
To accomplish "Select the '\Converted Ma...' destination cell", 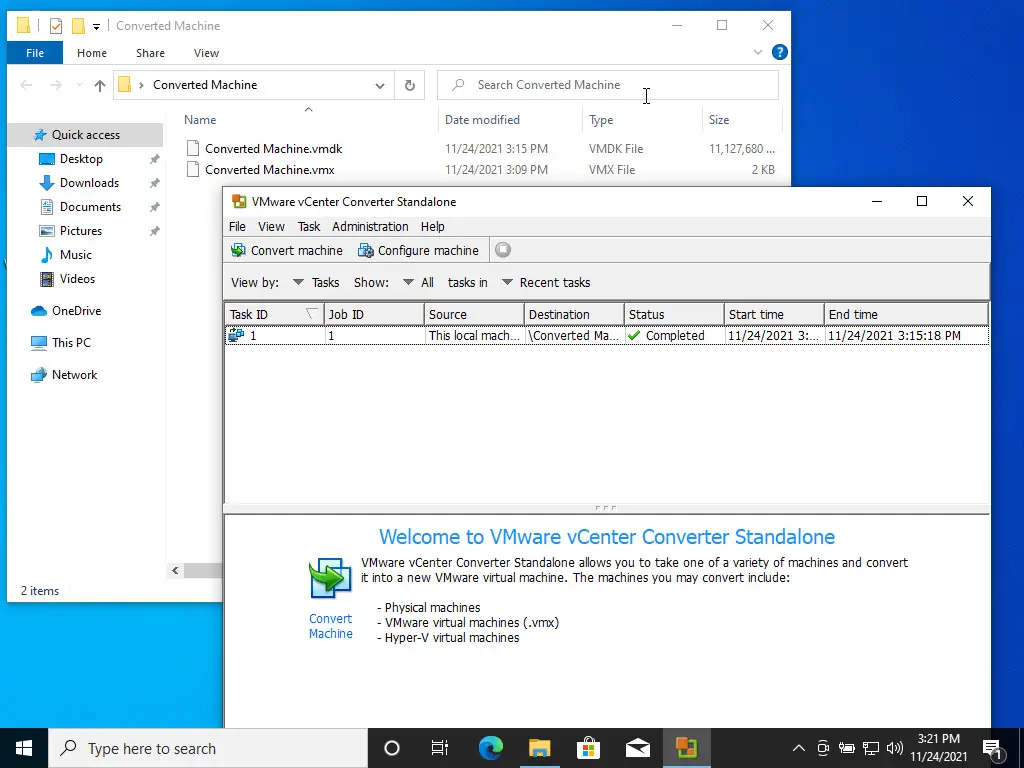I will [574, 335].
